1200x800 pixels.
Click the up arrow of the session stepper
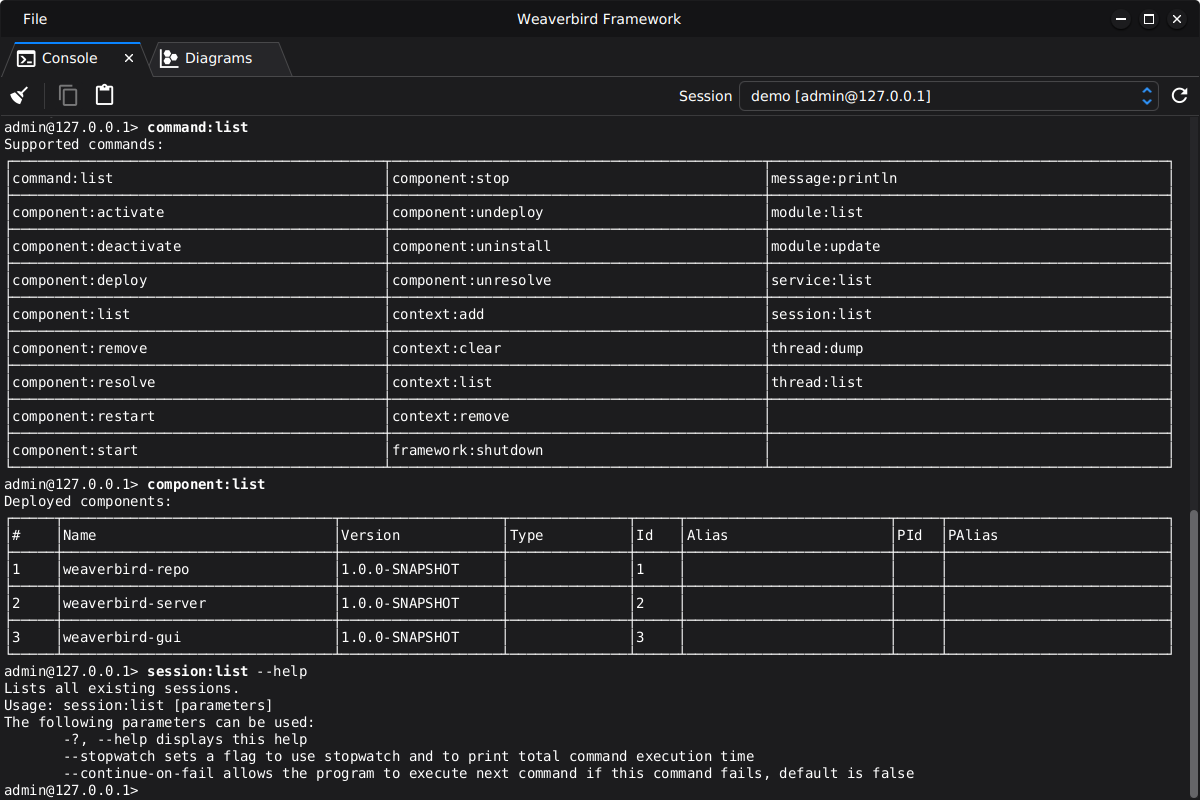(1146, 91)
